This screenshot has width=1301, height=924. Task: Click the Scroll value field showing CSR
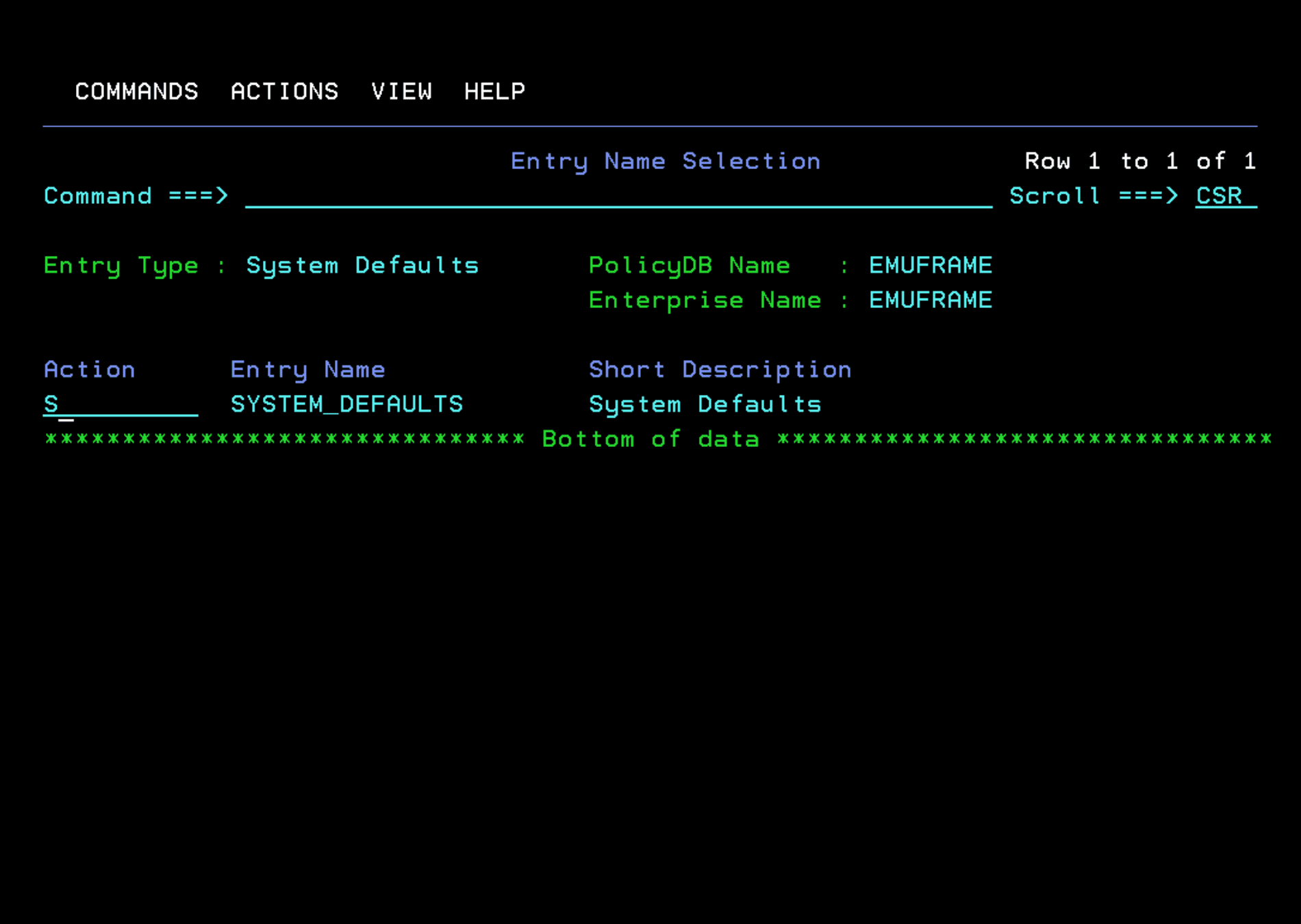pyautogui.click(x=1219, y=196)
